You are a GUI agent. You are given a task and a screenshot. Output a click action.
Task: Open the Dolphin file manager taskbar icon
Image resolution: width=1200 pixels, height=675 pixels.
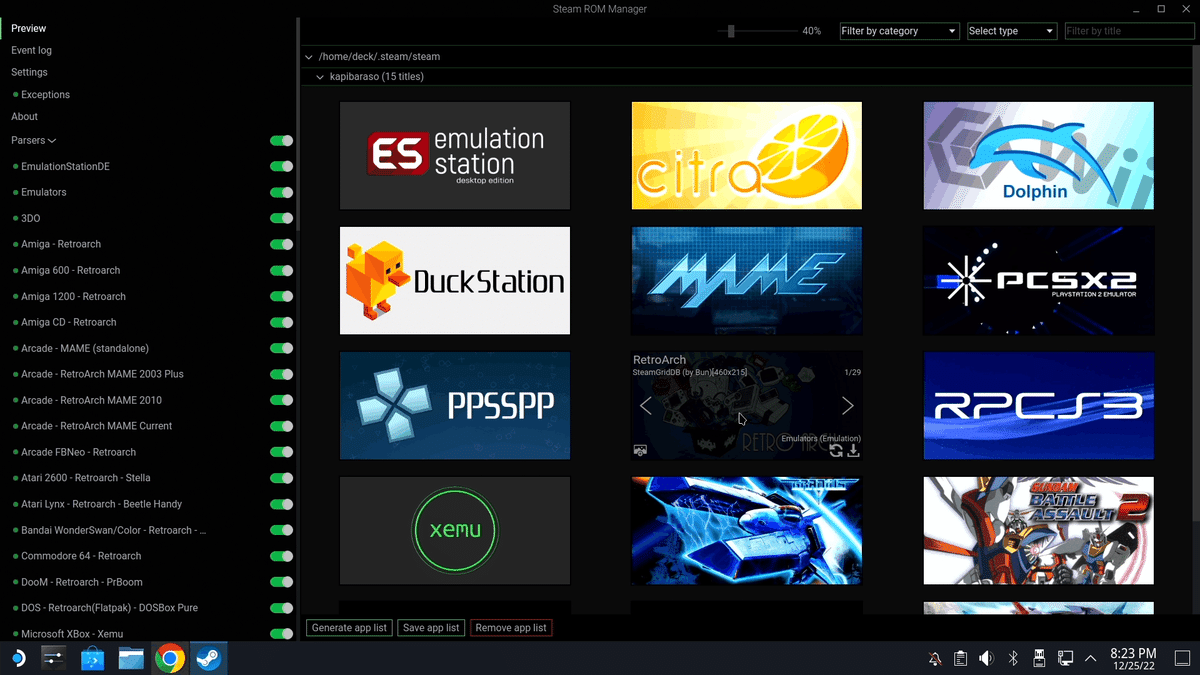[x=131, y=658]
